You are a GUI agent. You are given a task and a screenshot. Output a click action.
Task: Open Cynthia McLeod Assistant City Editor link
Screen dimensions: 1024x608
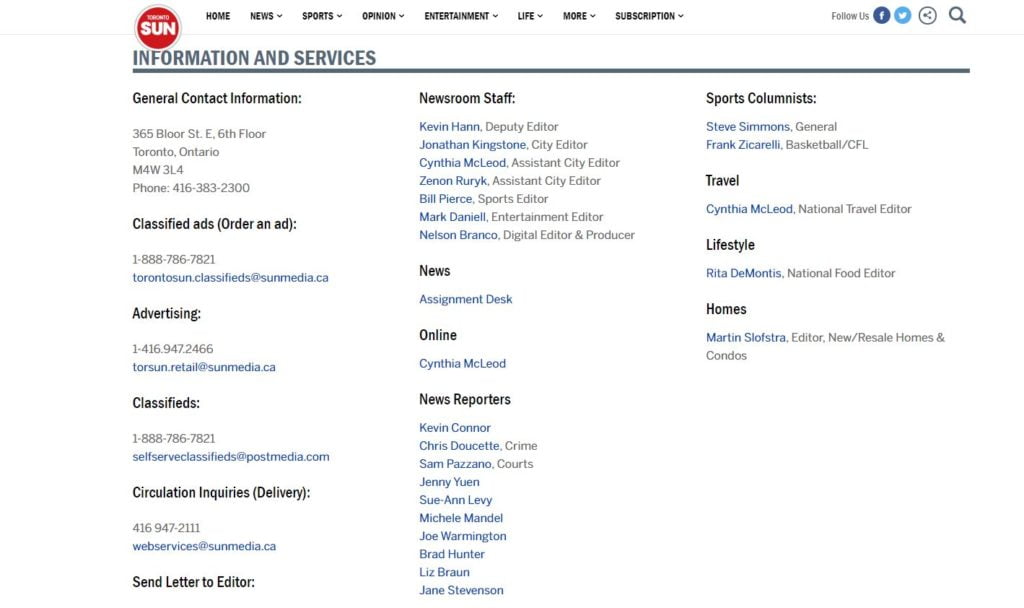(462, 163)
